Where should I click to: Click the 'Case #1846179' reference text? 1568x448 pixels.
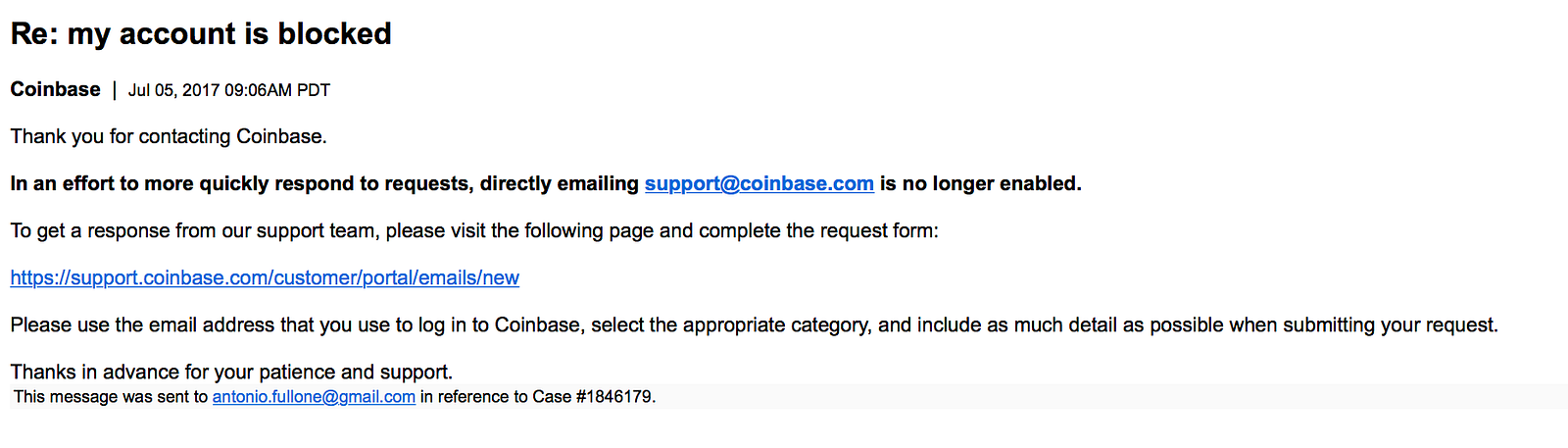[594, 397]
